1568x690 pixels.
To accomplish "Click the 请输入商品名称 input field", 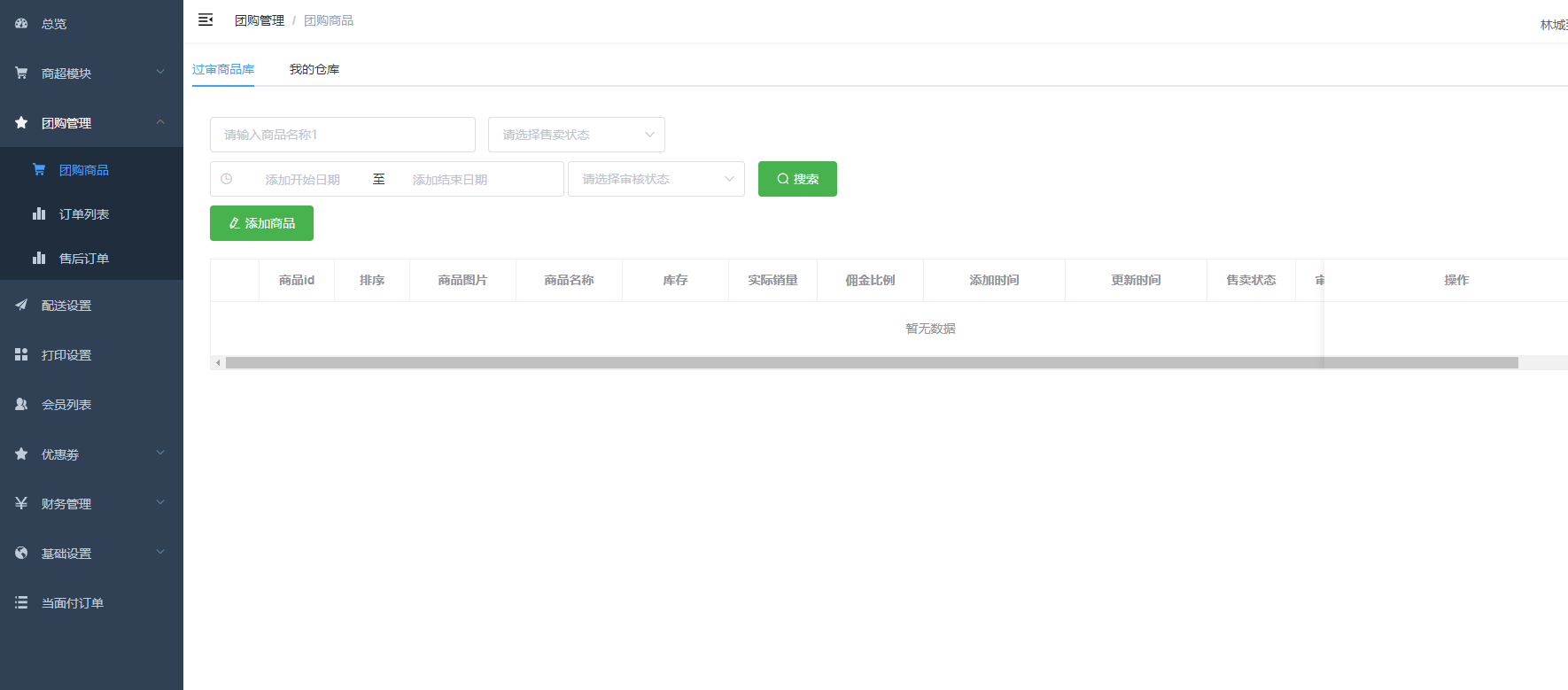I will [342, 135].
